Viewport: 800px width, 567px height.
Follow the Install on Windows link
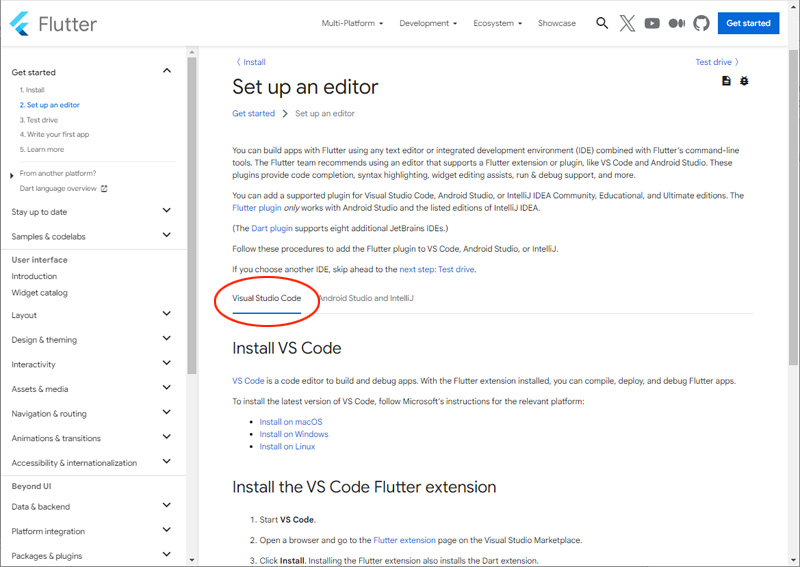pos(294,434)
